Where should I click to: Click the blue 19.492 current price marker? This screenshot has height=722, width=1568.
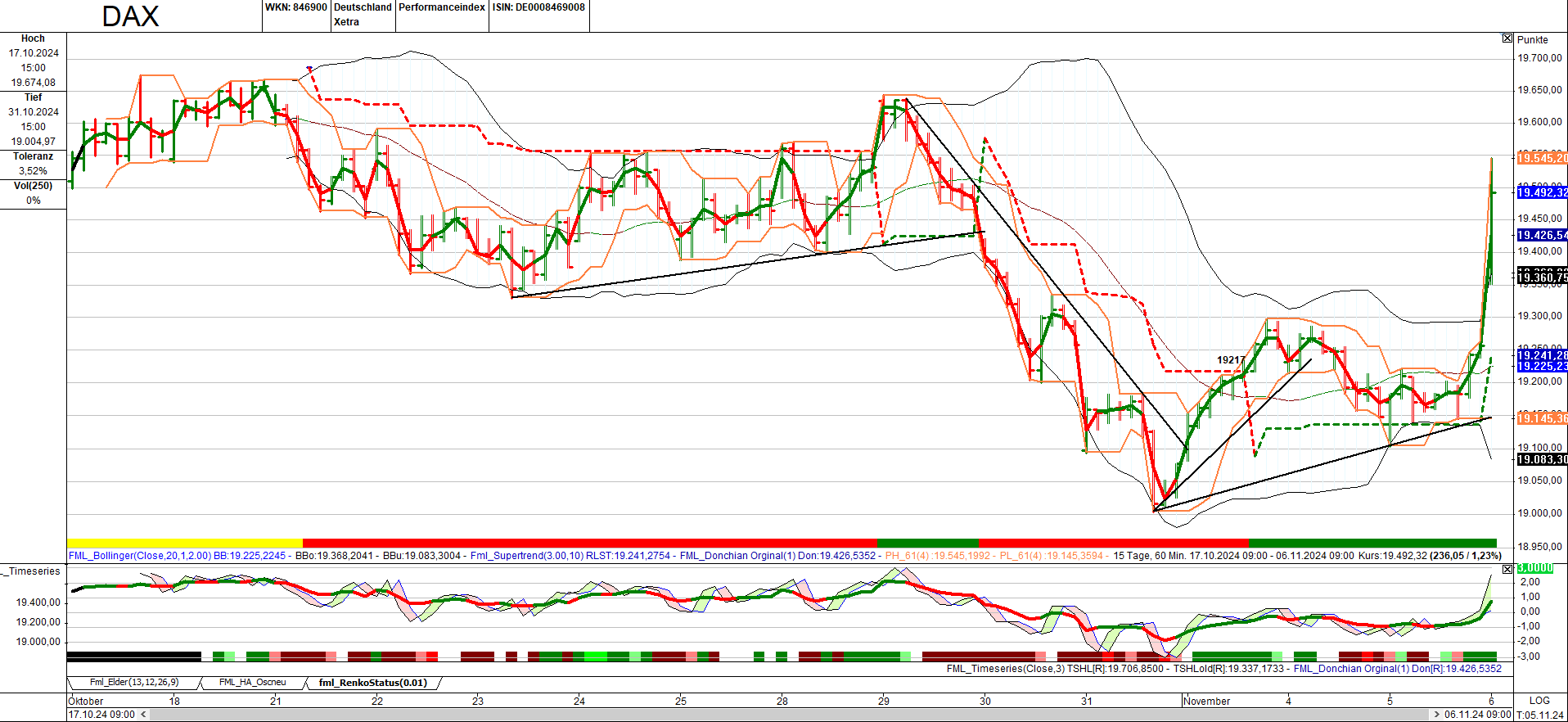pyautogui.click(x=1541, y=193)
